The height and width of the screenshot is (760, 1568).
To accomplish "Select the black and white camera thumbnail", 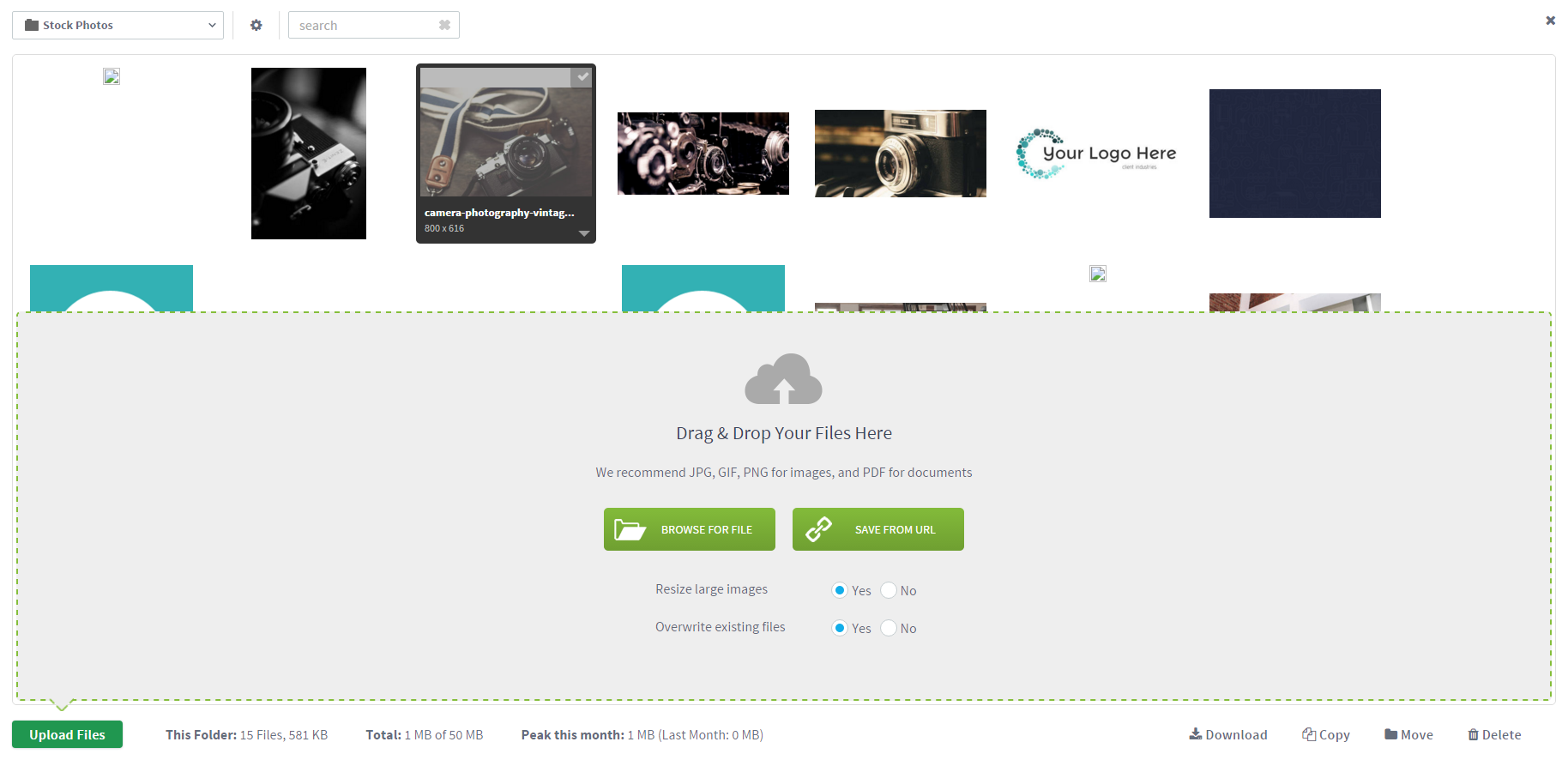I will 309,154.
